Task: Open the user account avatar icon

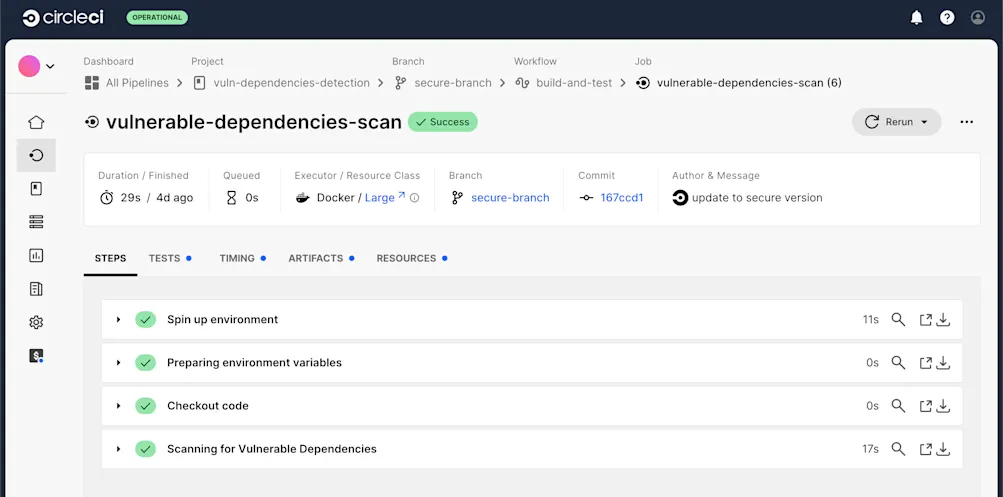Action: click(978, 18)
